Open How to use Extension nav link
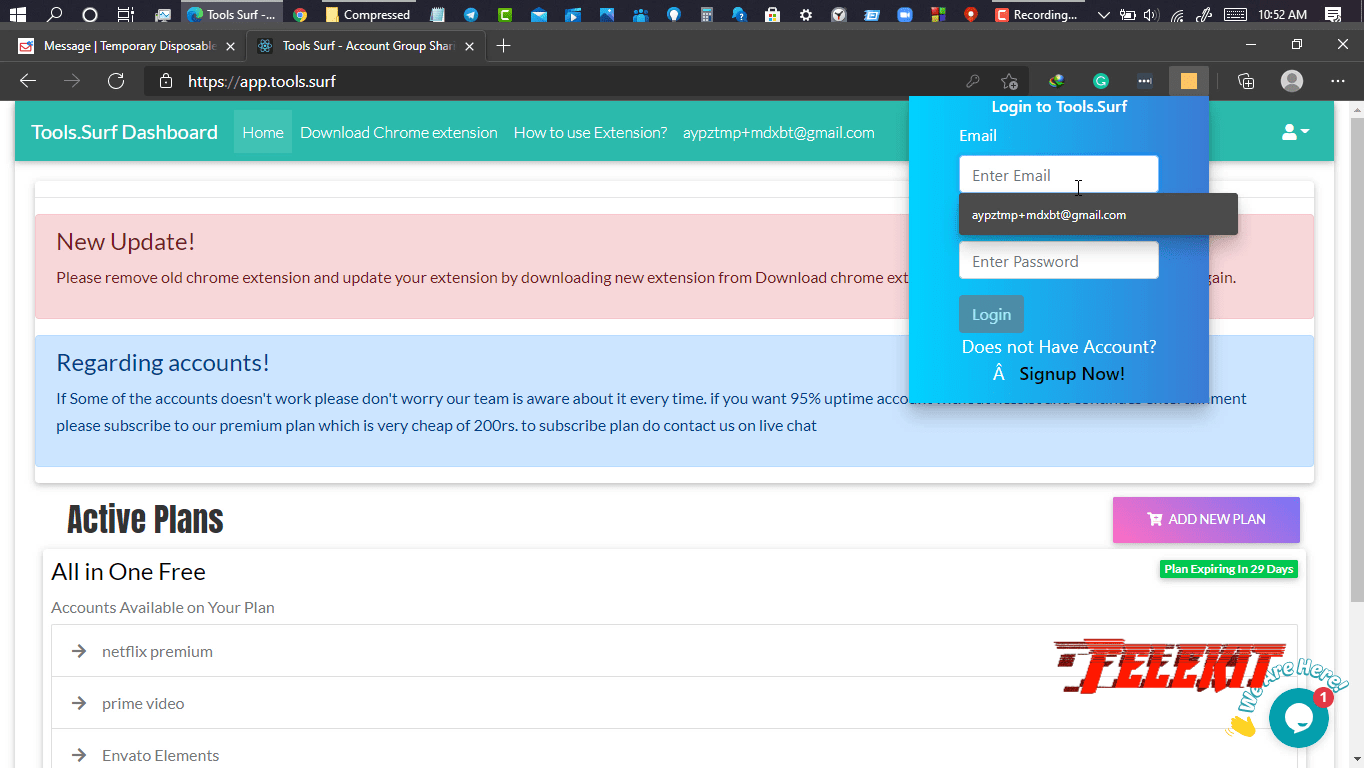This screenshot has height=768, width=1364. (x=590, y=132)
